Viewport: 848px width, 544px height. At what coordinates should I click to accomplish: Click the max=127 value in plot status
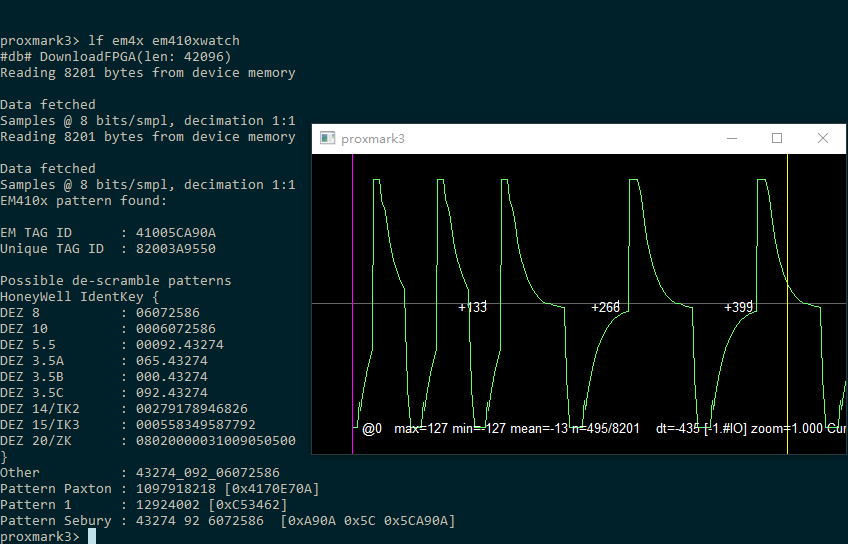pos(419,429)
